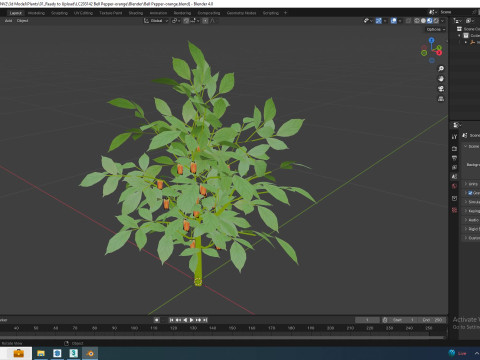Click the zoom magnifier navigation icon
This screenshot has height=360, width=480.
tap(441, 69)
